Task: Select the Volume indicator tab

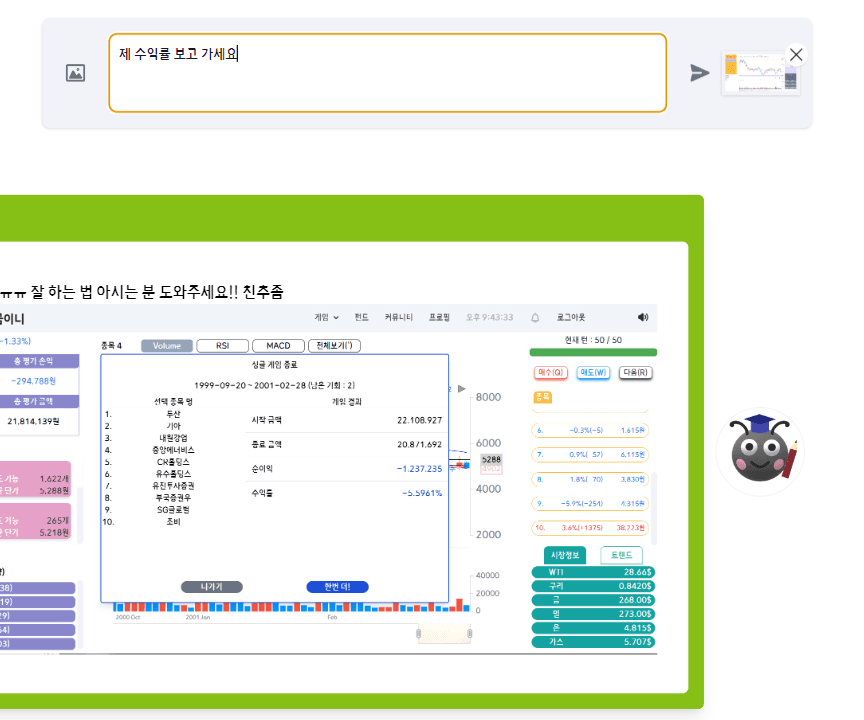Action: pyautogui.click(x=167, y=345)
